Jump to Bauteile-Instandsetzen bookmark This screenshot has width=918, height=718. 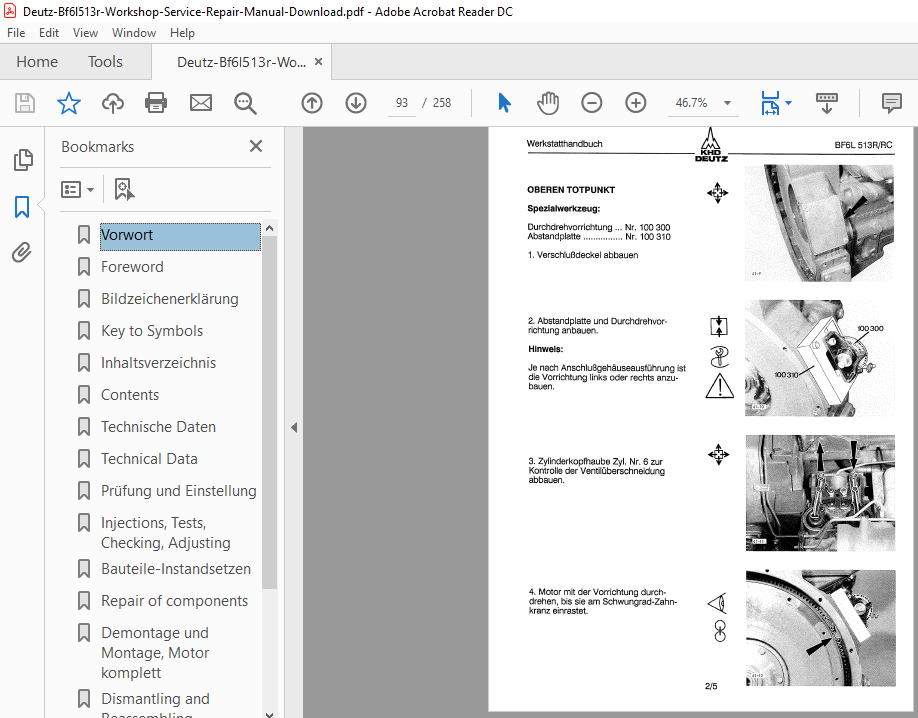point(176,569)
